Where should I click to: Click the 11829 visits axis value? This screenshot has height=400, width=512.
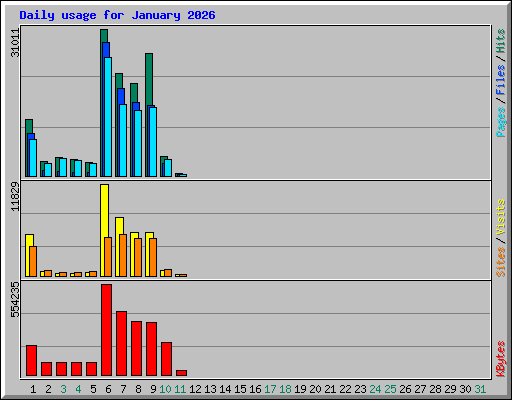[15, 197]
